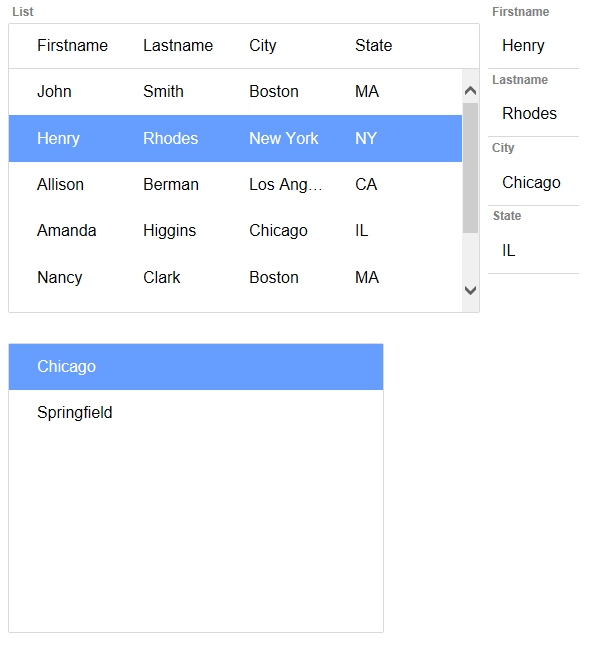Image resolution: width=593 pixels, height=647 pixels.
Task: Click the Firstname column header
Action: tap(72, 45)
